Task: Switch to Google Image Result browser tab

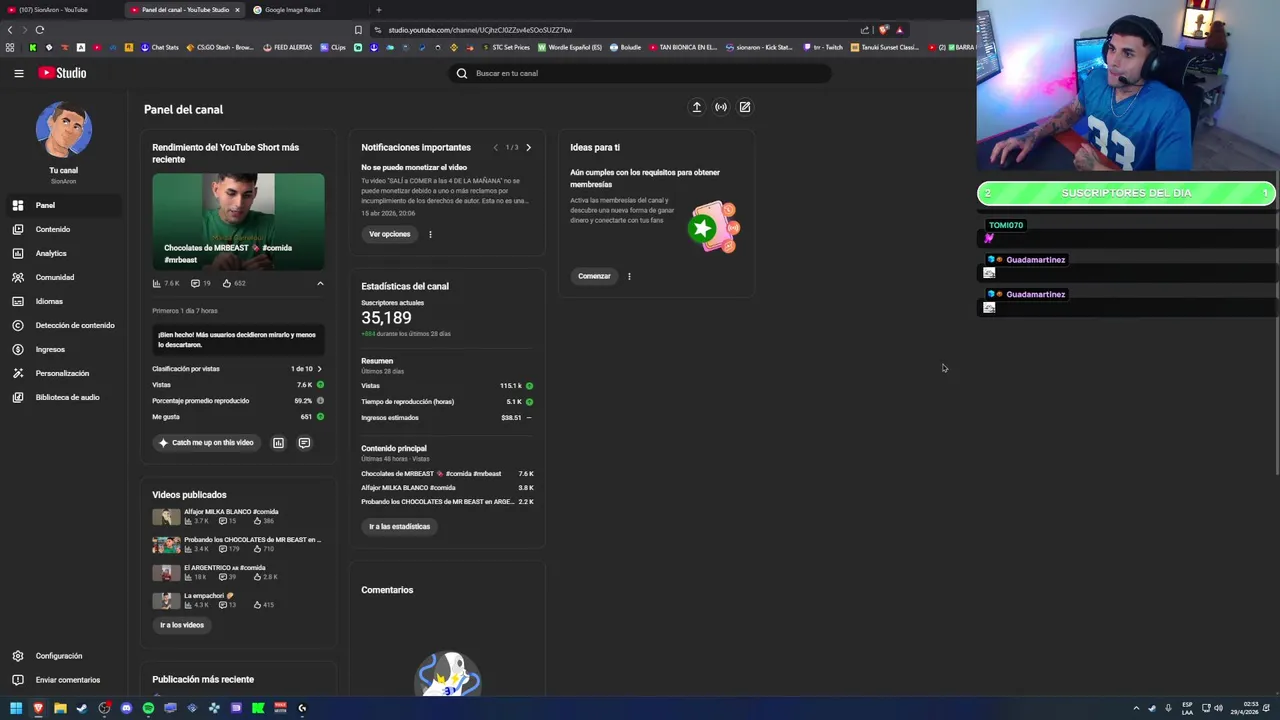Action: point(306,10)
